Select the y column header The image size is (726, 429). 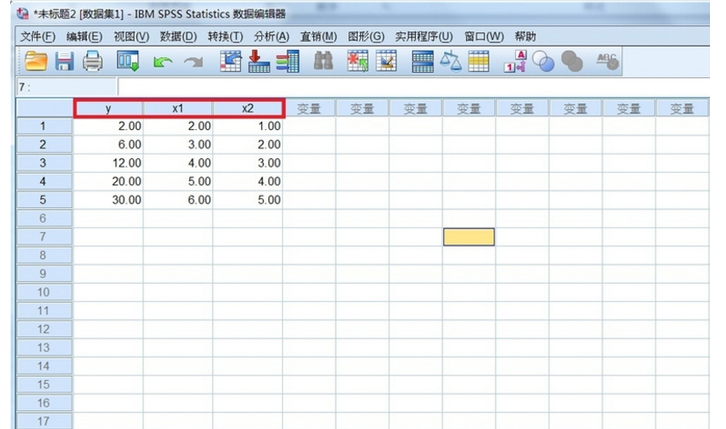click(108, 109)
